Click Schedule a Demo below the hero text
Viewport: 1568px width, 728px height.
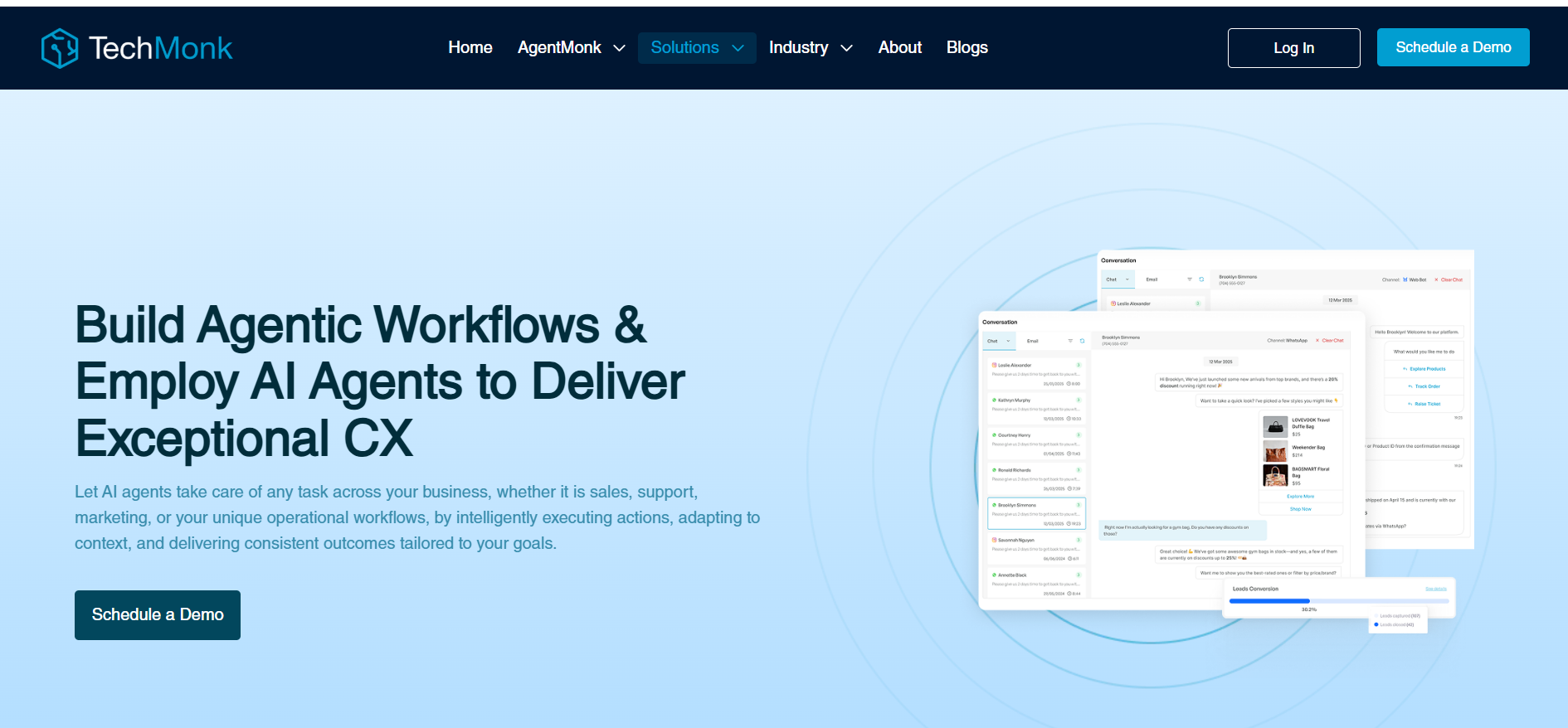point(158,615)
